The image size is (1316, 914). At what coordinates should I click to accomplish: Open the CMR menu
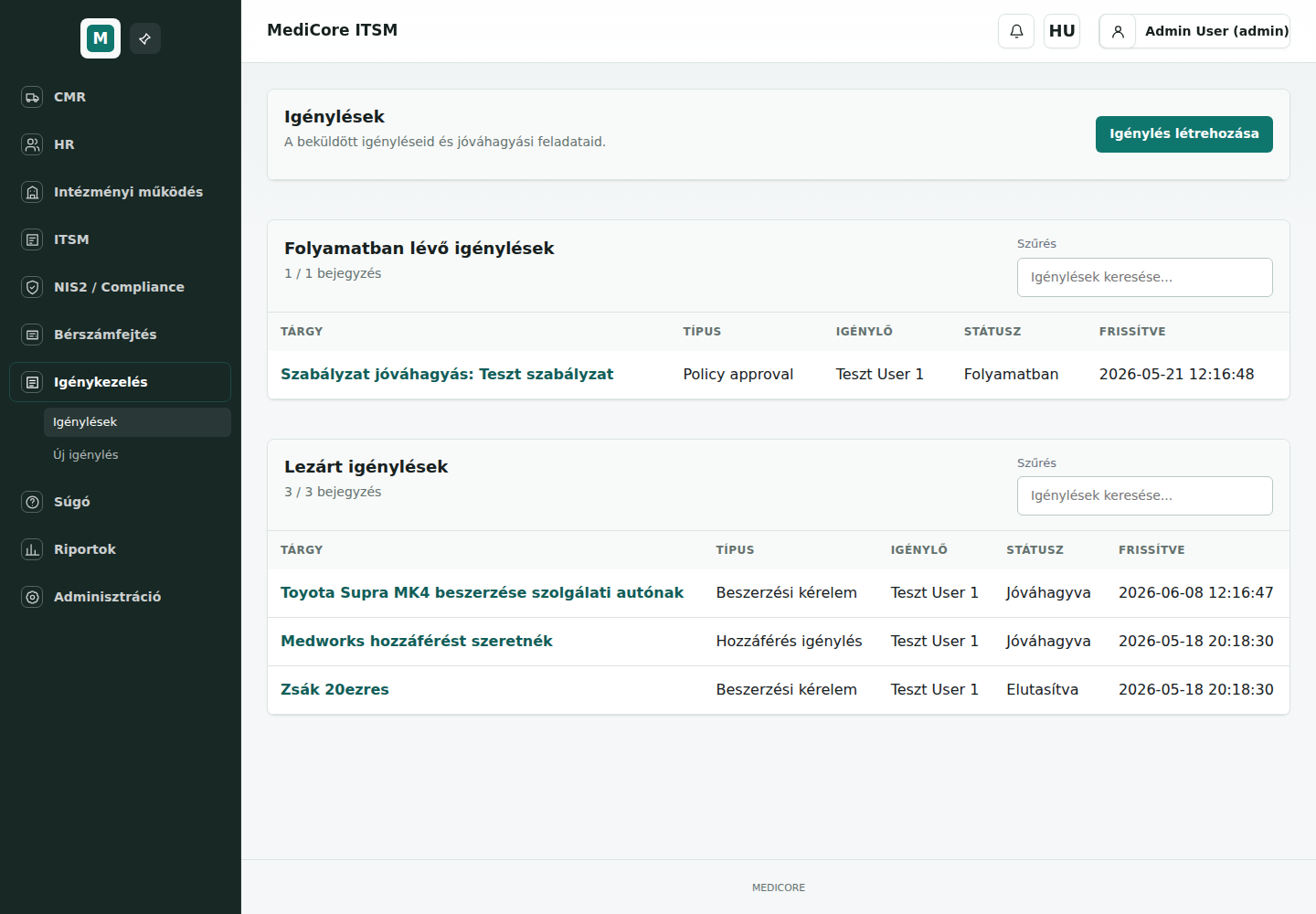pos(121,97)
